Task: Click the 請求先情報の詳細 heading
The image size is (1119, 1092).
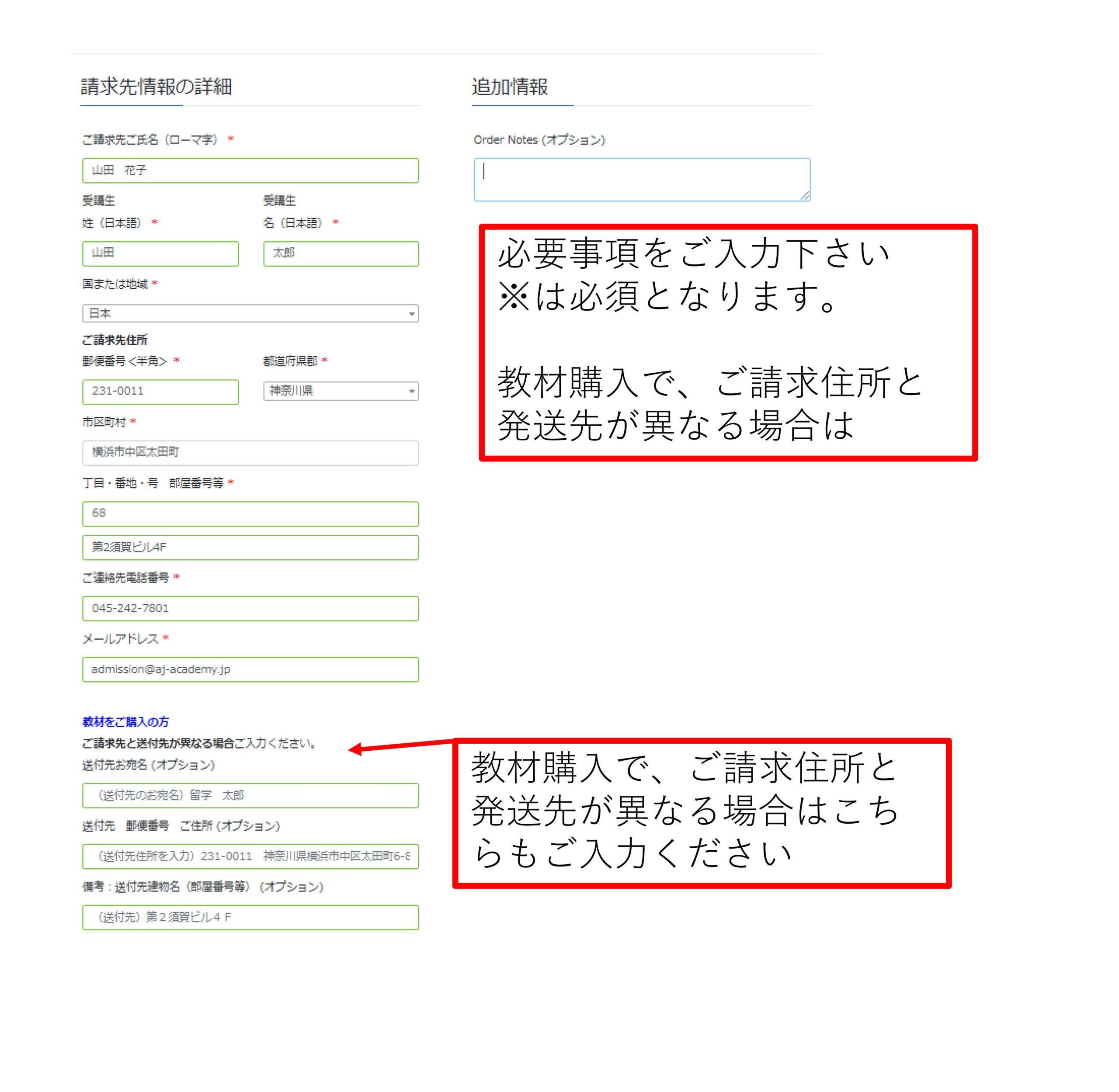Action: click(156, 87)
